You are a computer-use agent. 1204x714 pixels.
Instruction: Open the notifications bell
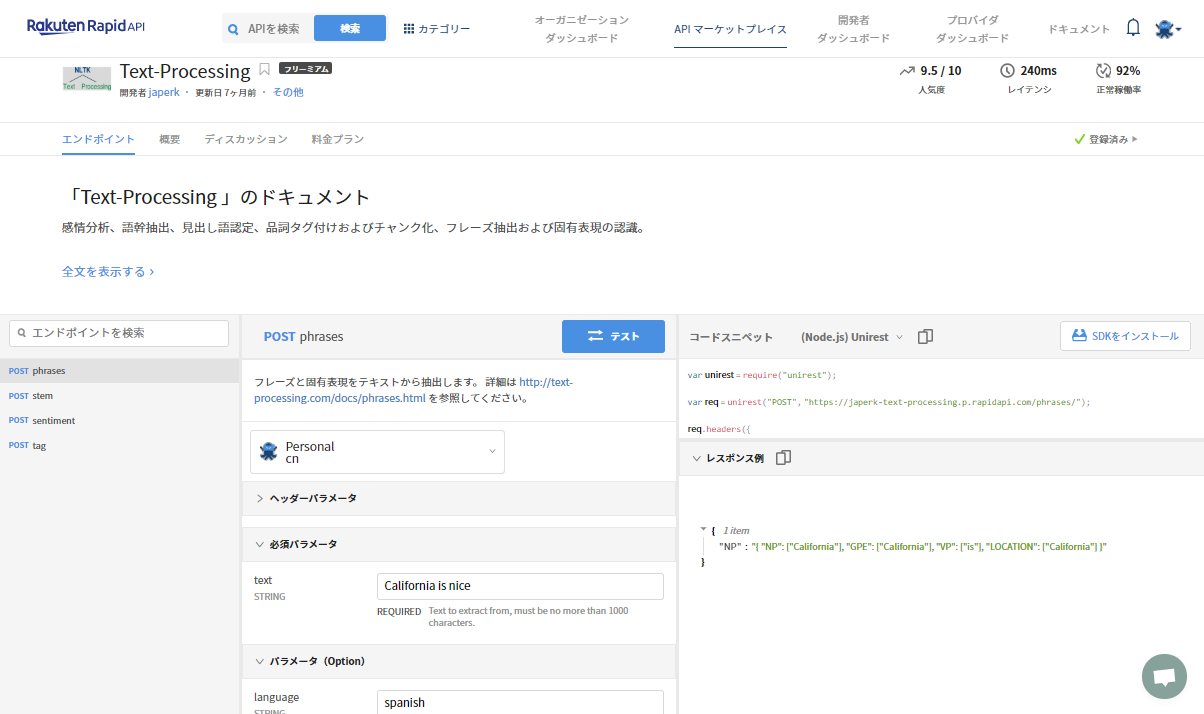click(1133, 28)
